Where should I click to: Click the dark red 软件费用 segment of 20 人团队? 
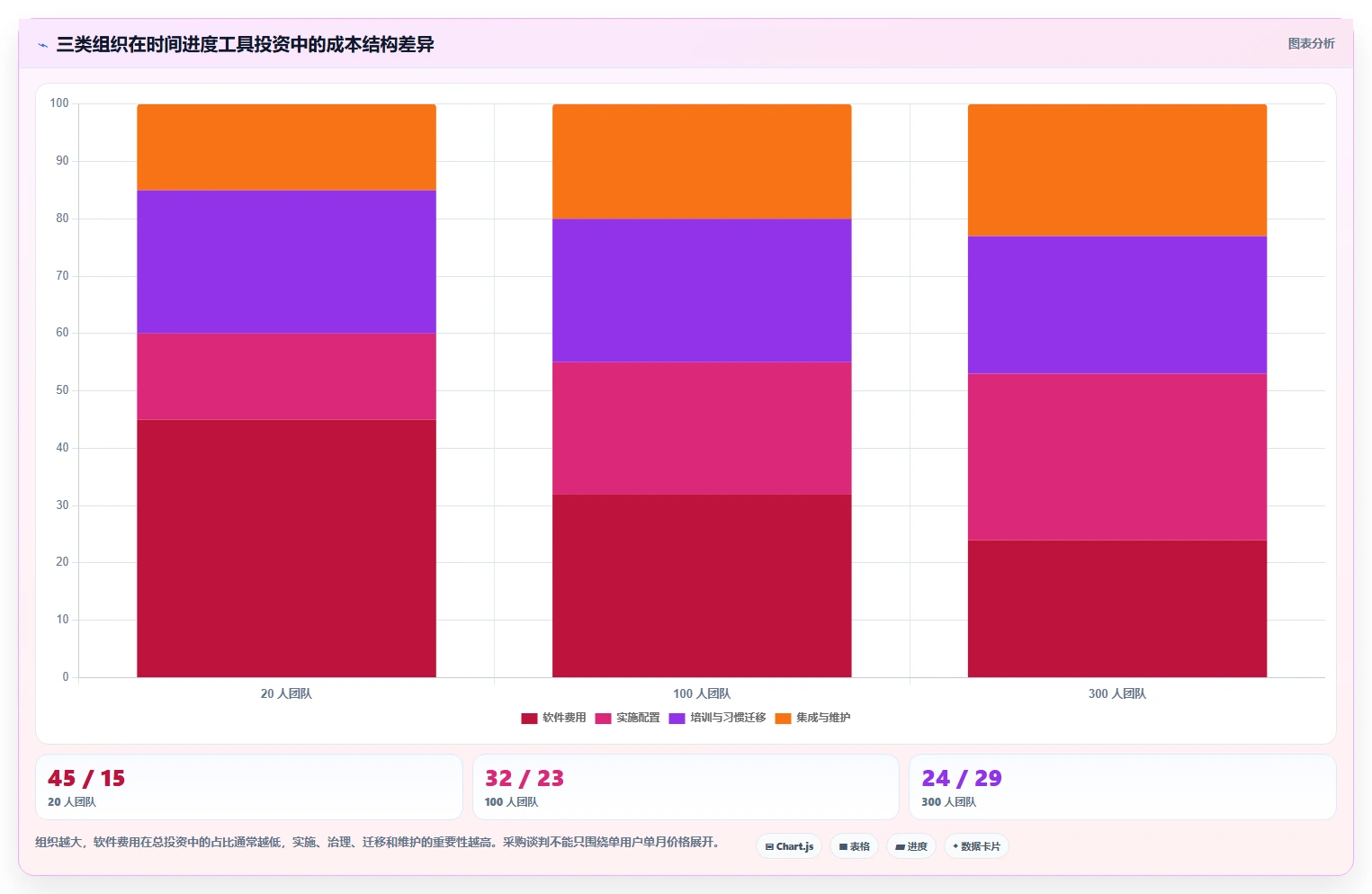[x=286, y=549]
